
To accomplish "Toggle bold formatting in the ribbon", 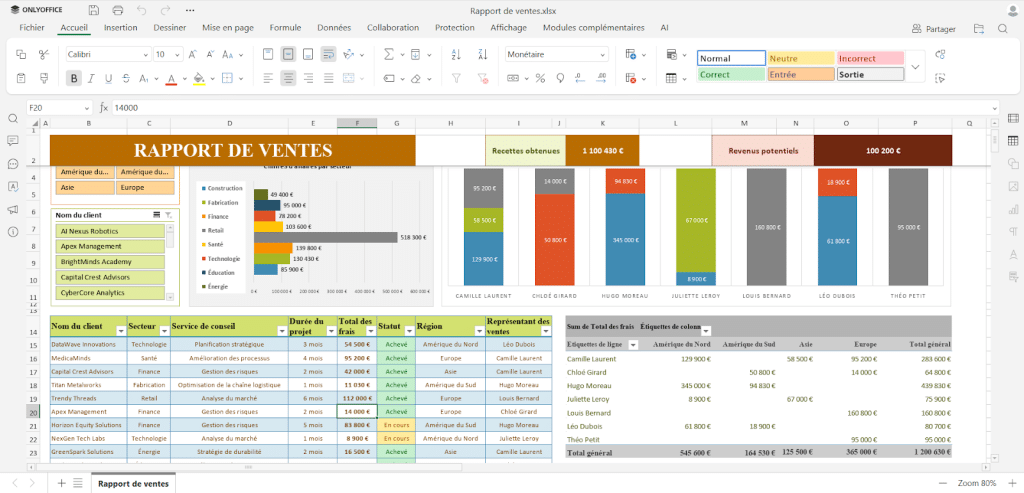I will coord(73,77).
